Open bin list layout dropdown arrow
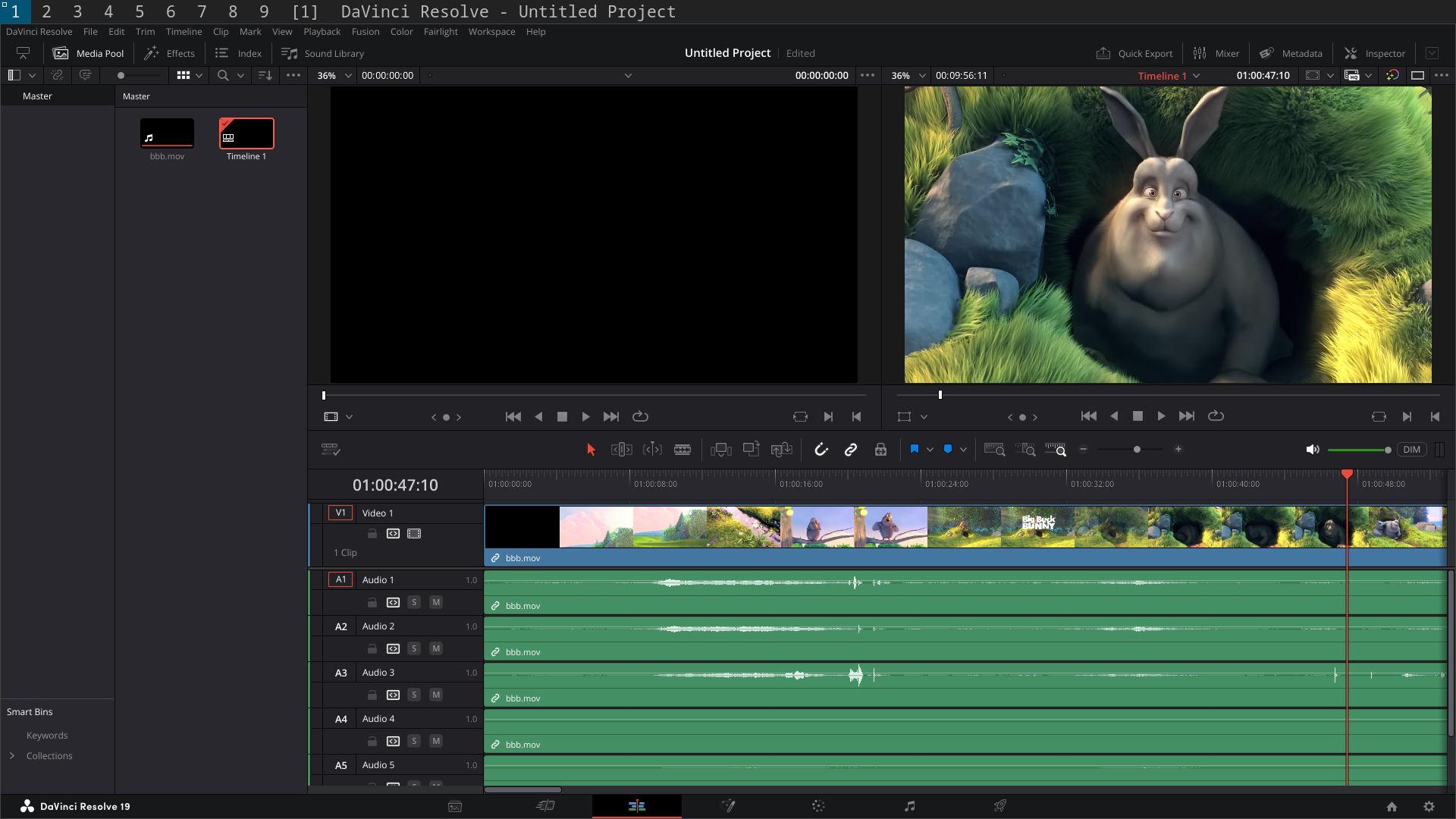Screen dimensions: 1456x819 pos(32,75)
